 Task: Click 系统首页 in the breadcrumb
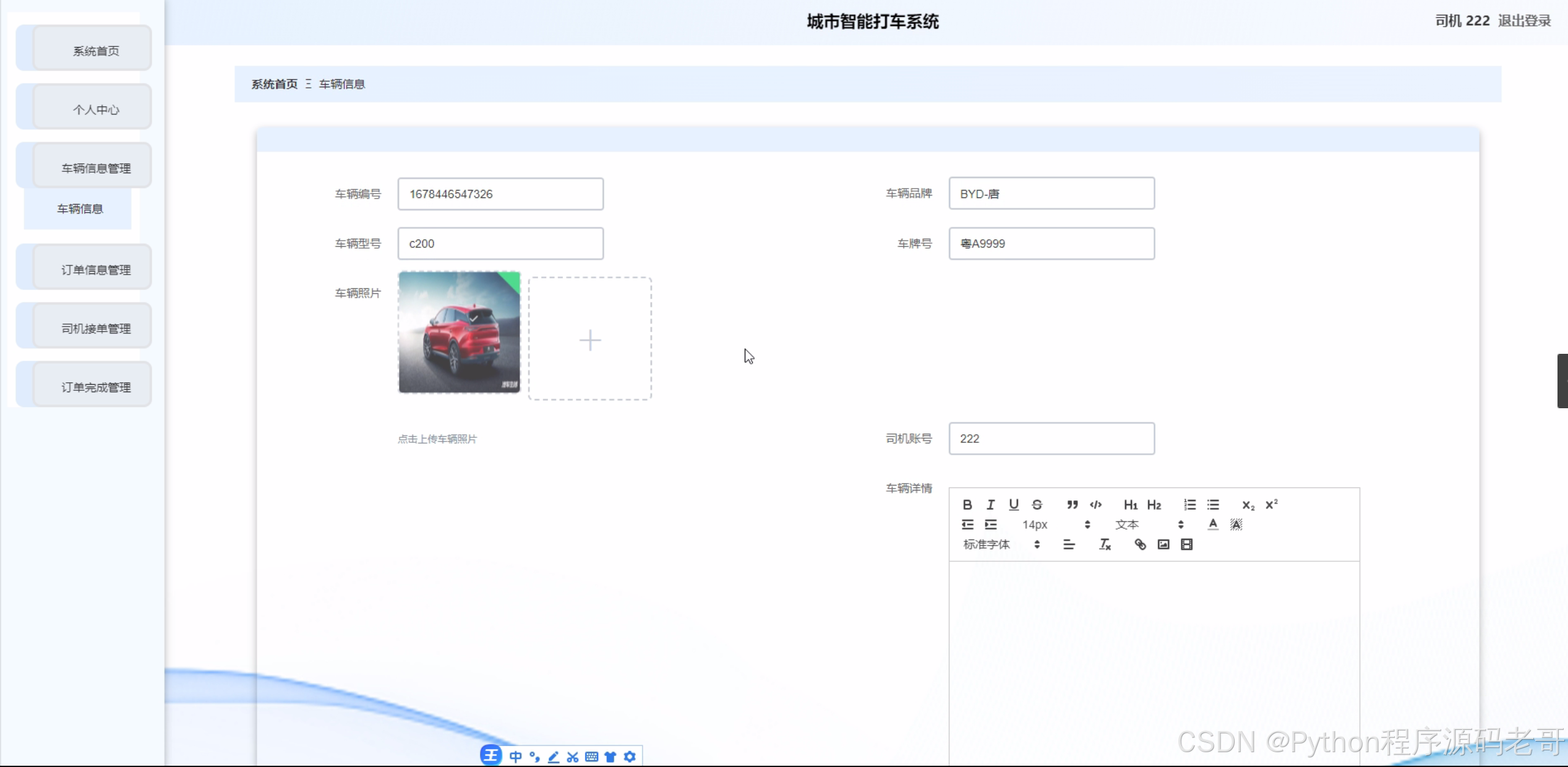[x=274, y=84]
